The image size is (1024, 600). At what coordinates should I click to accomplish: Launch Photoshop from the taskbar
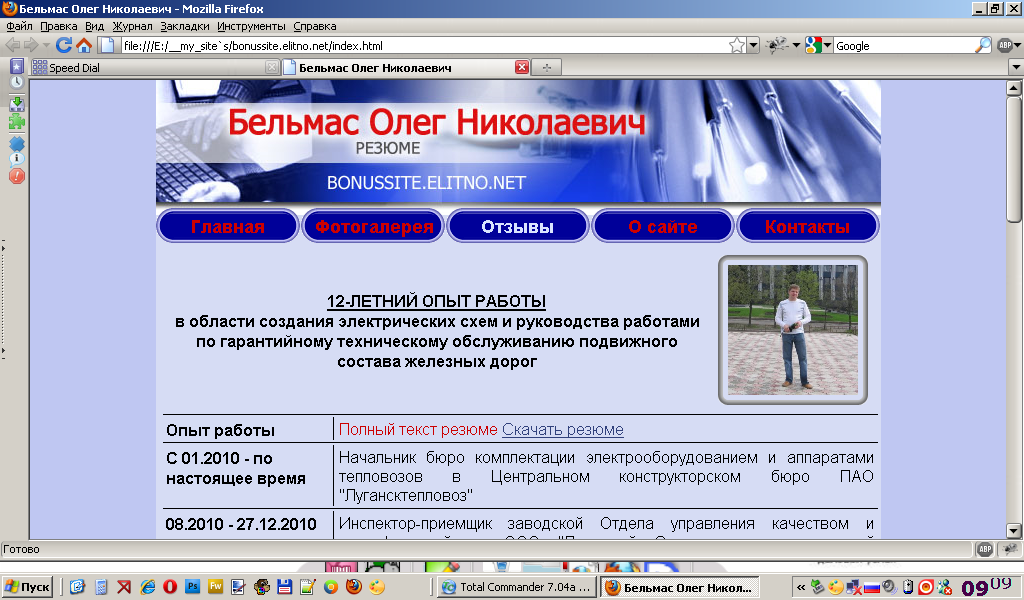click(x=193, y=586)
